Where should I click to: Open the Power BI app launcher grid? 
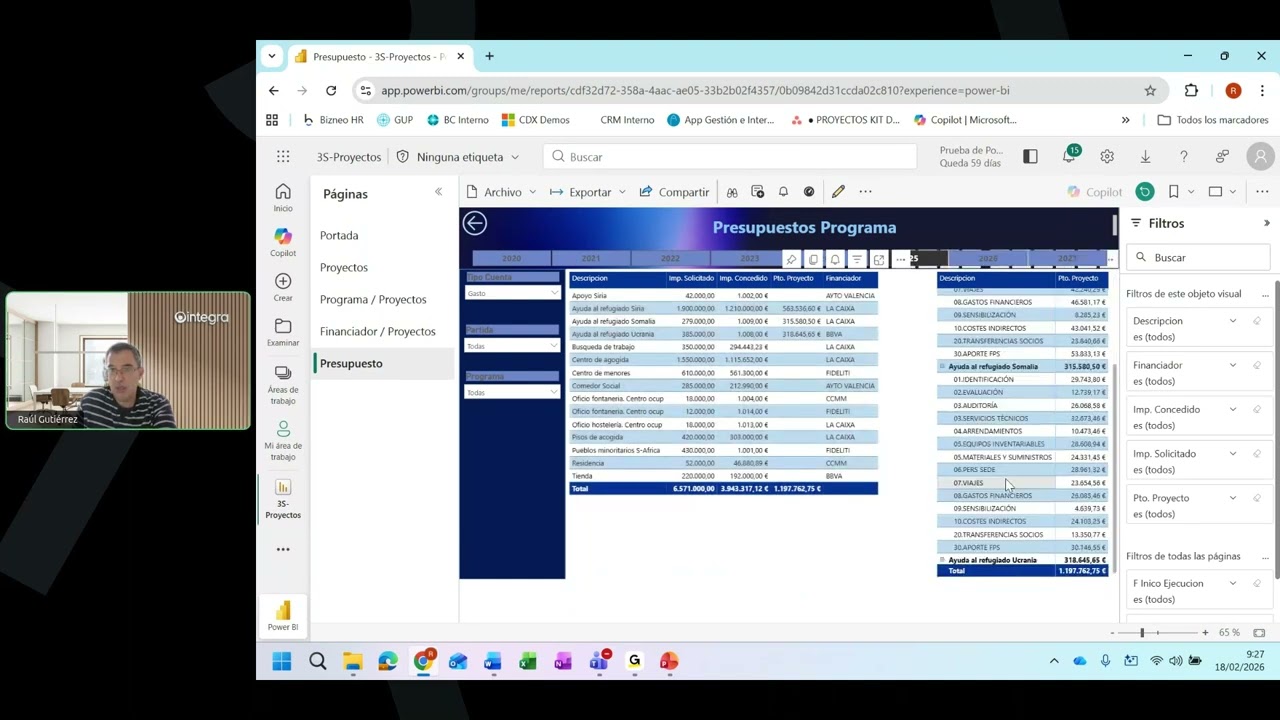pos(283,157)
